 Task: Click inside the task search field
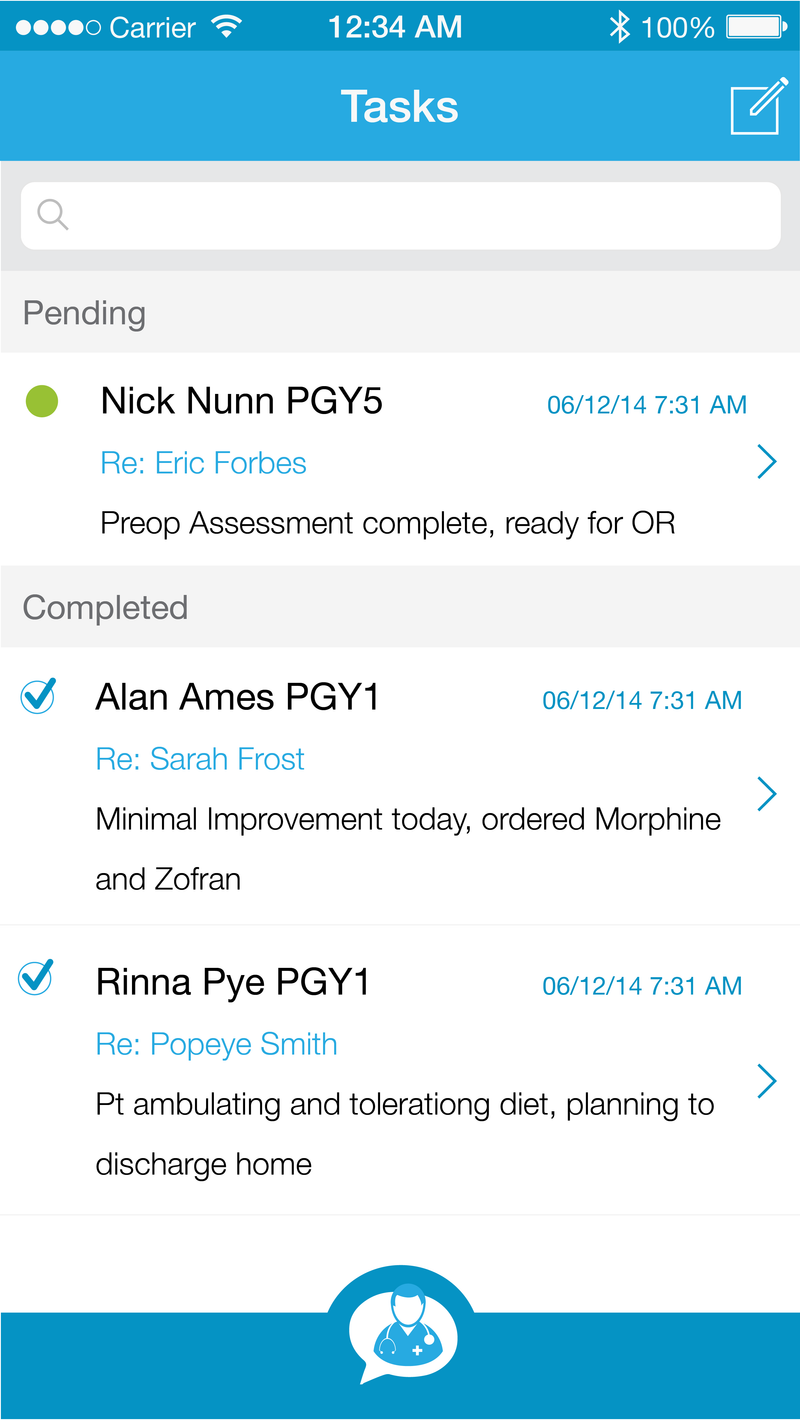400,215
